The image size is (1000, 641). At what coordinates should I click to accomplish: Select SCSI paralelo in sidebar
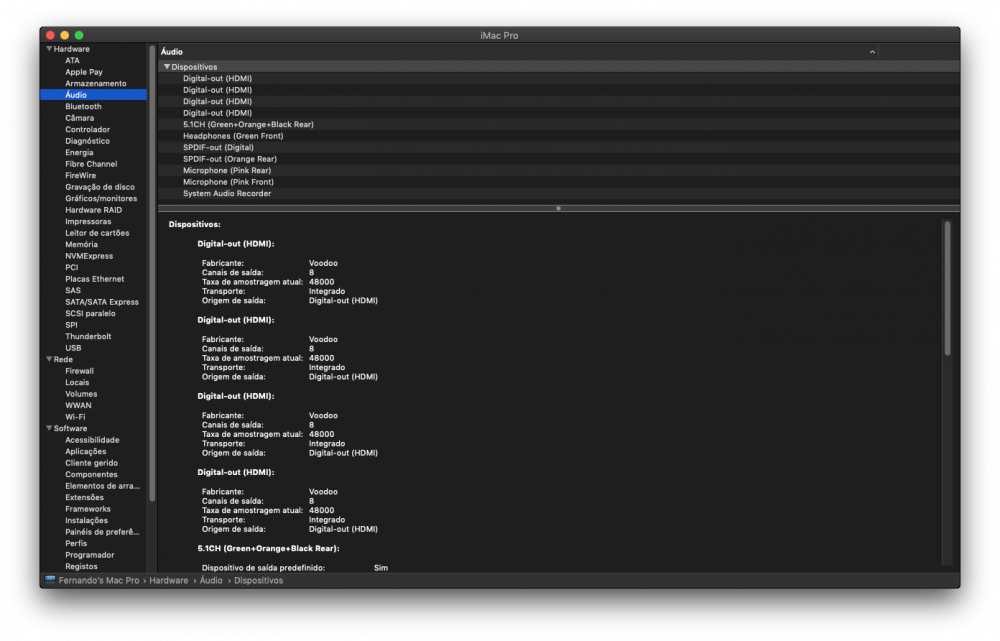[90, 313]
